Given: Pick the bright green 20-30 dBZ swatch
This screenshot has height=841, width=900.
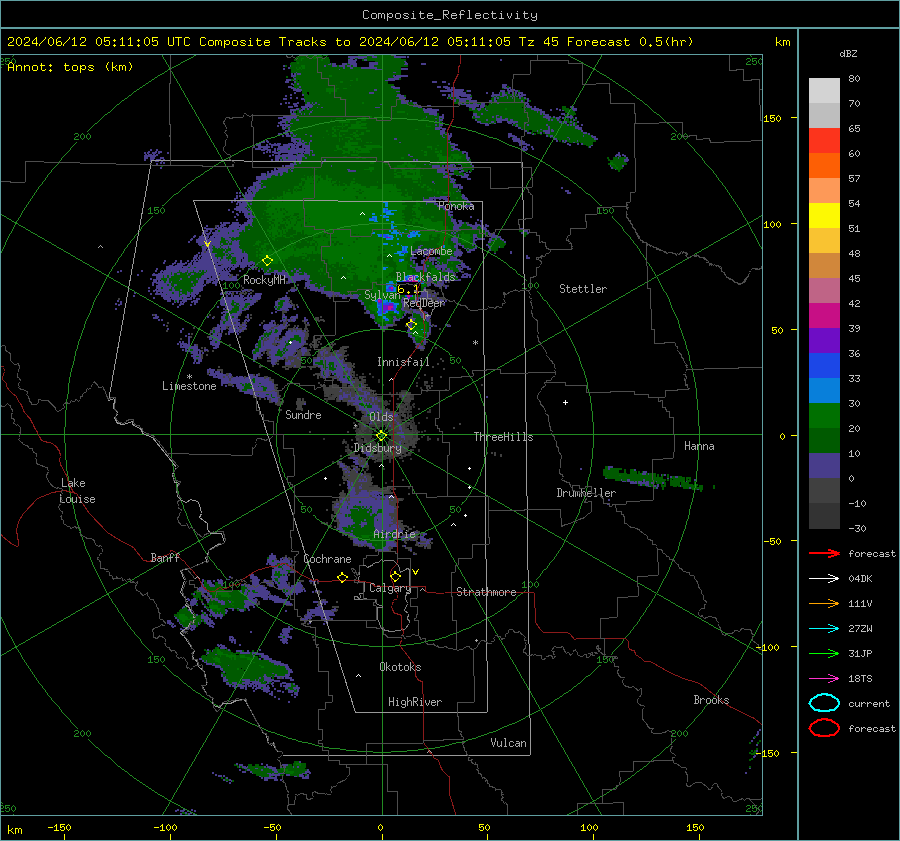Looking at the screenshot, I should click(824, 416).
